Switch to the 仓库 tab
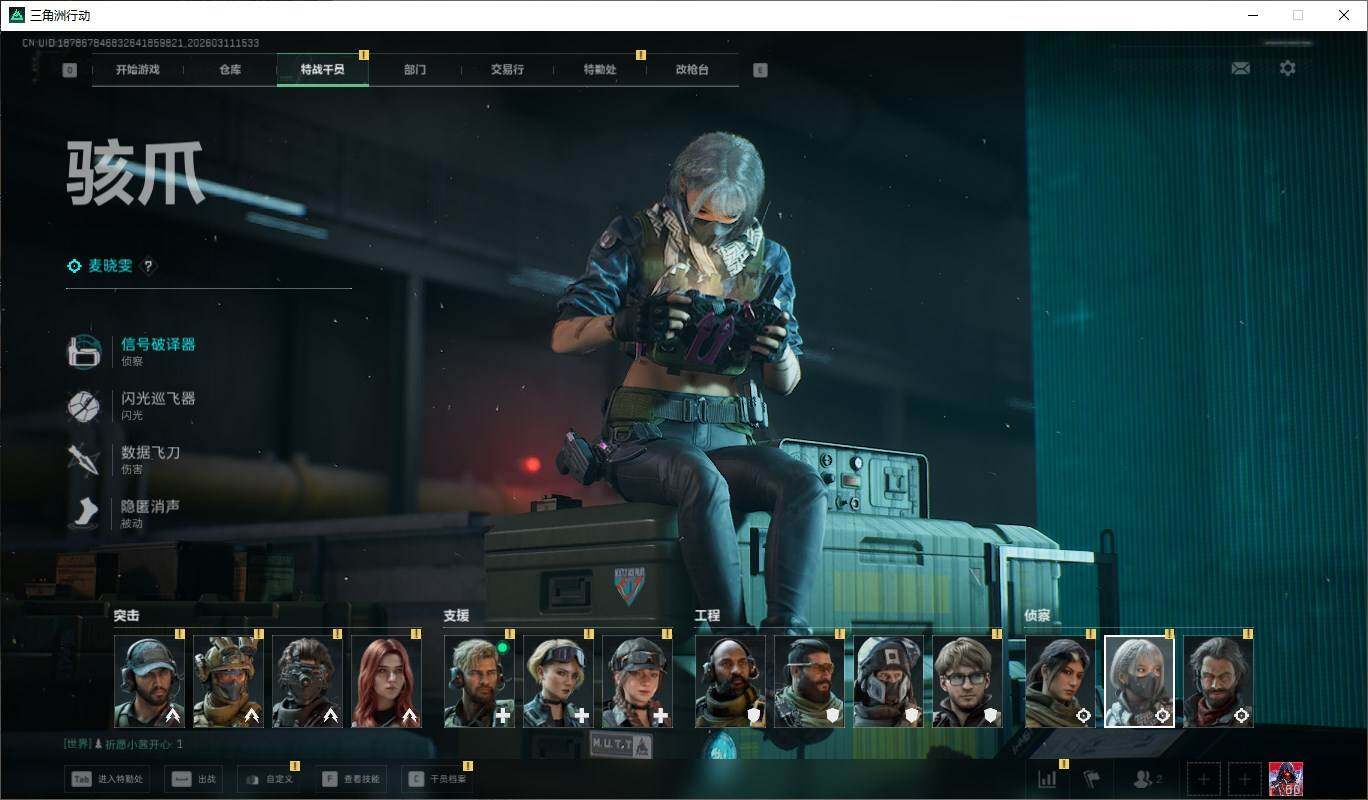Screen dimensions: 1368x800 click(x=230, y=70)
